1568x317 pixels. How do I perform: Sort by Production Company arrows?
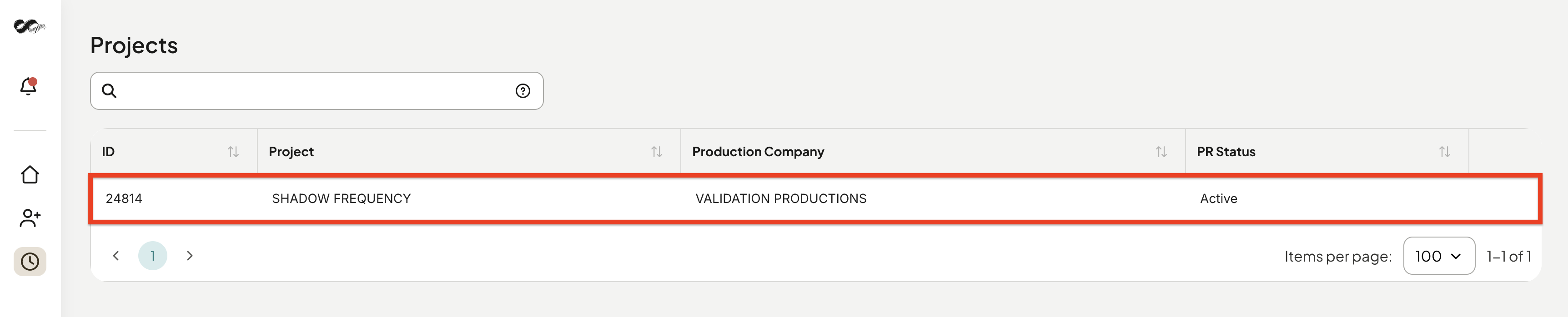[1161, 152]
